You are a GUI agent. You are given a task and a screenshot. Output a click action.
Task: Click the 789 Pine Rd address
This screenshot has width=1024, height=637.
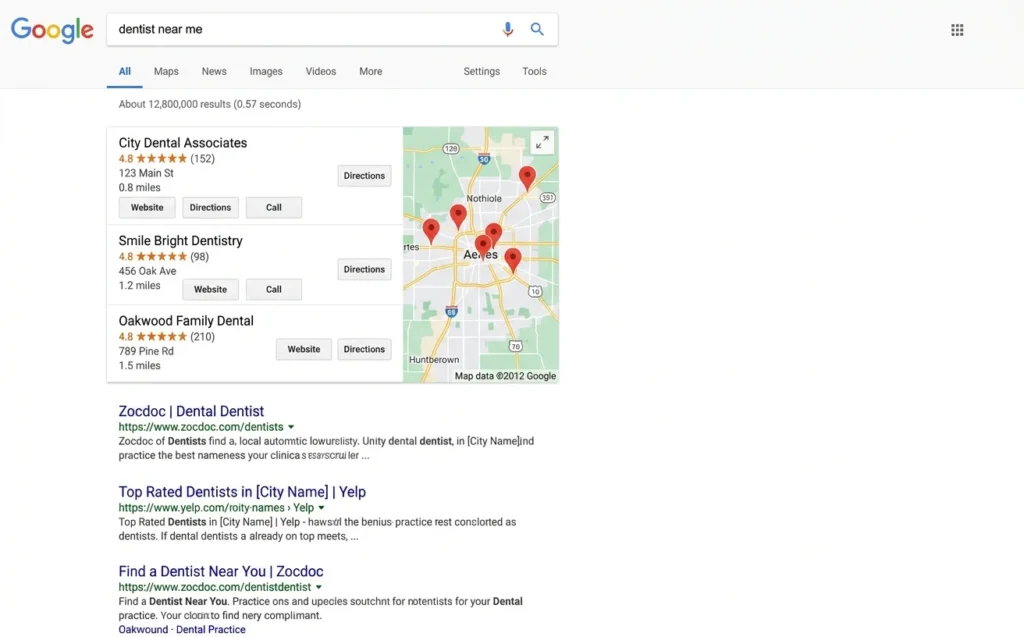[x=146, y=351]
